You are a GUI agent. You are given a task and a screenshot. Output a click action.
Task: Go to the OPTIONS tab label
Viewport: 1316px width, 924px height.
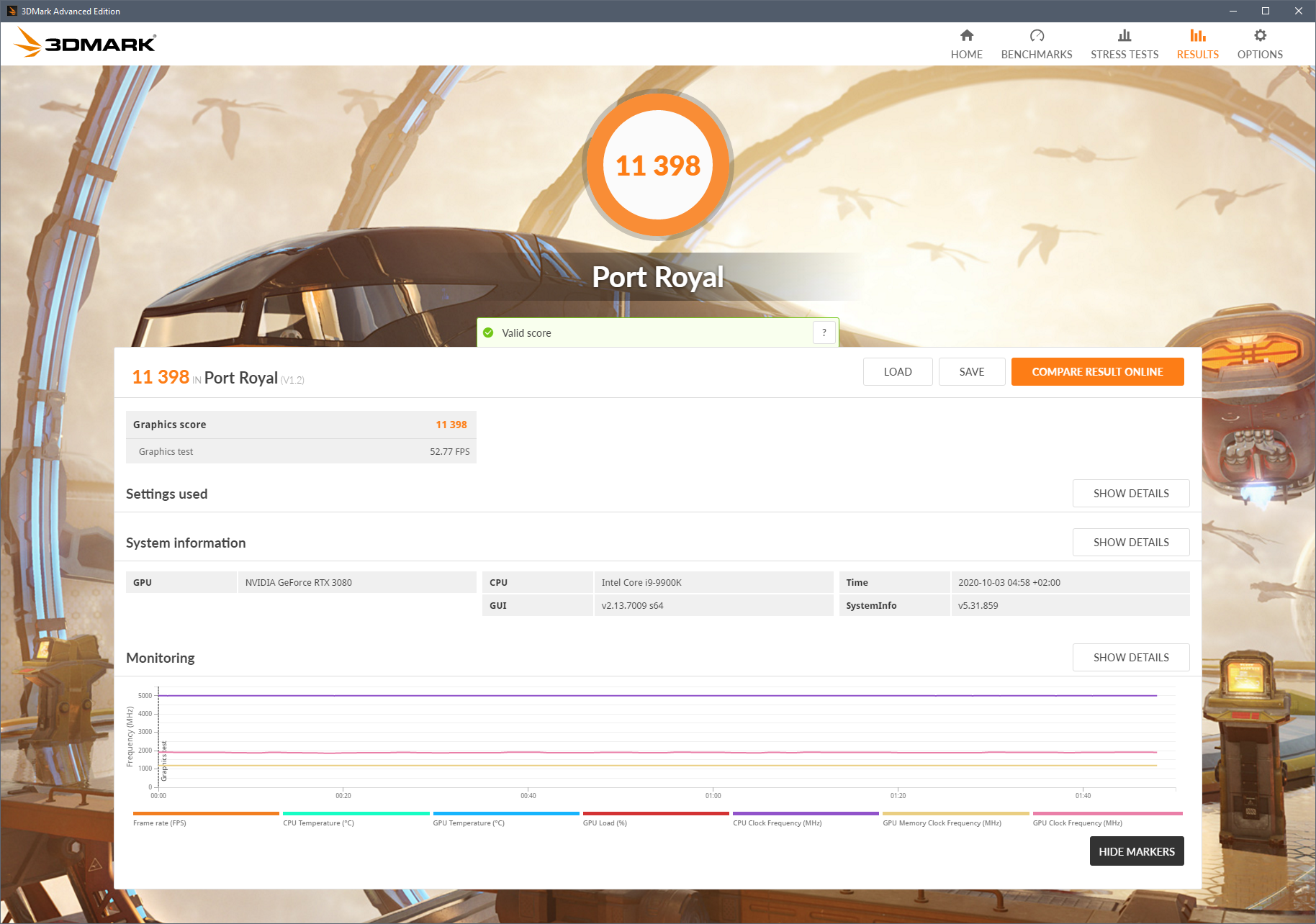[x=1260, y=55]
